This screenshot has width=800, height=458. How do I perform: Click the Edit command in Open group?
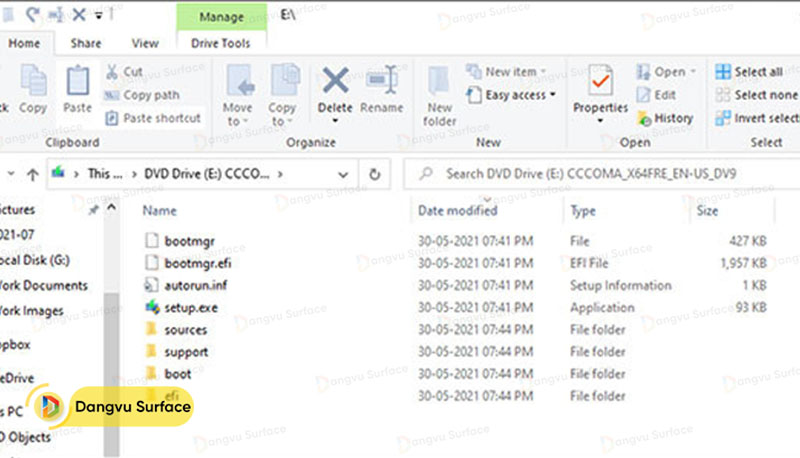click(x=657, y=95)
